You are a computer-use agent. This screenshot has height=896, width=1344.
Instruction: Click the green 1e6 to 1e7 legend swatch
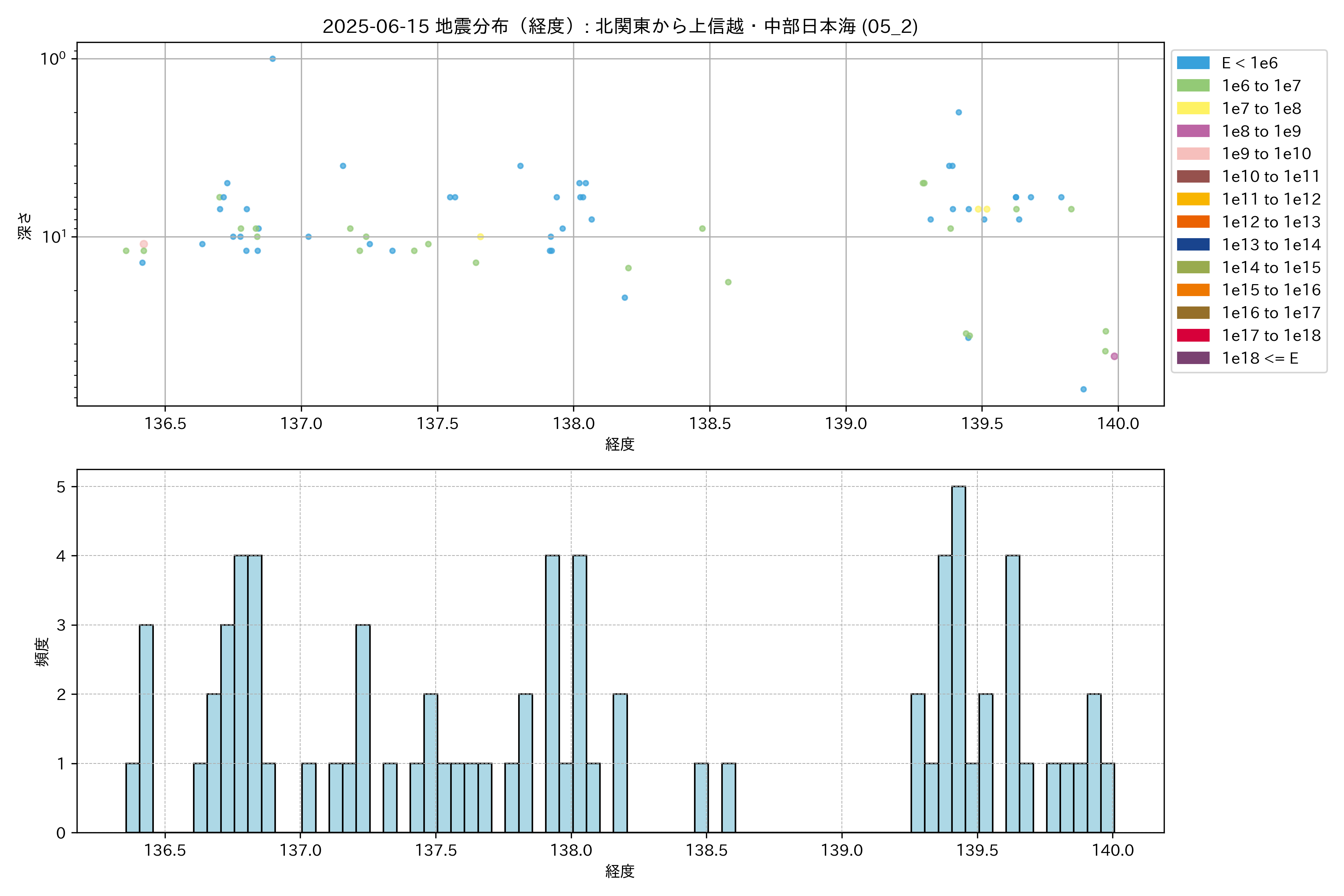(x=1192, y=86)
